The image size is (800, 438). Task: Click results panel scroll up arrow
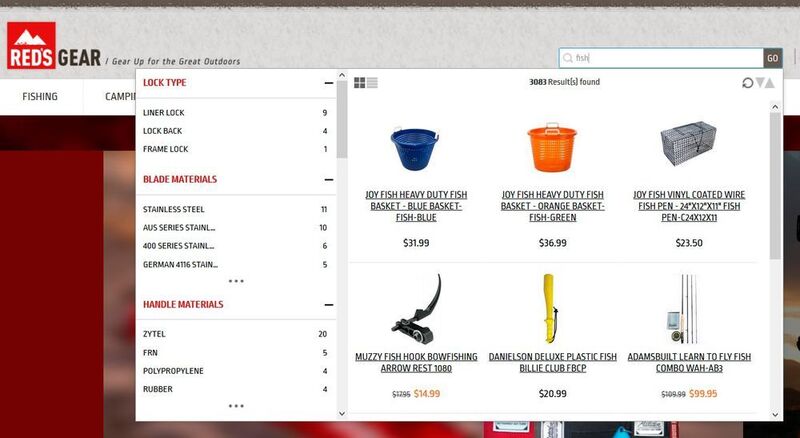[x=775, y=107]
